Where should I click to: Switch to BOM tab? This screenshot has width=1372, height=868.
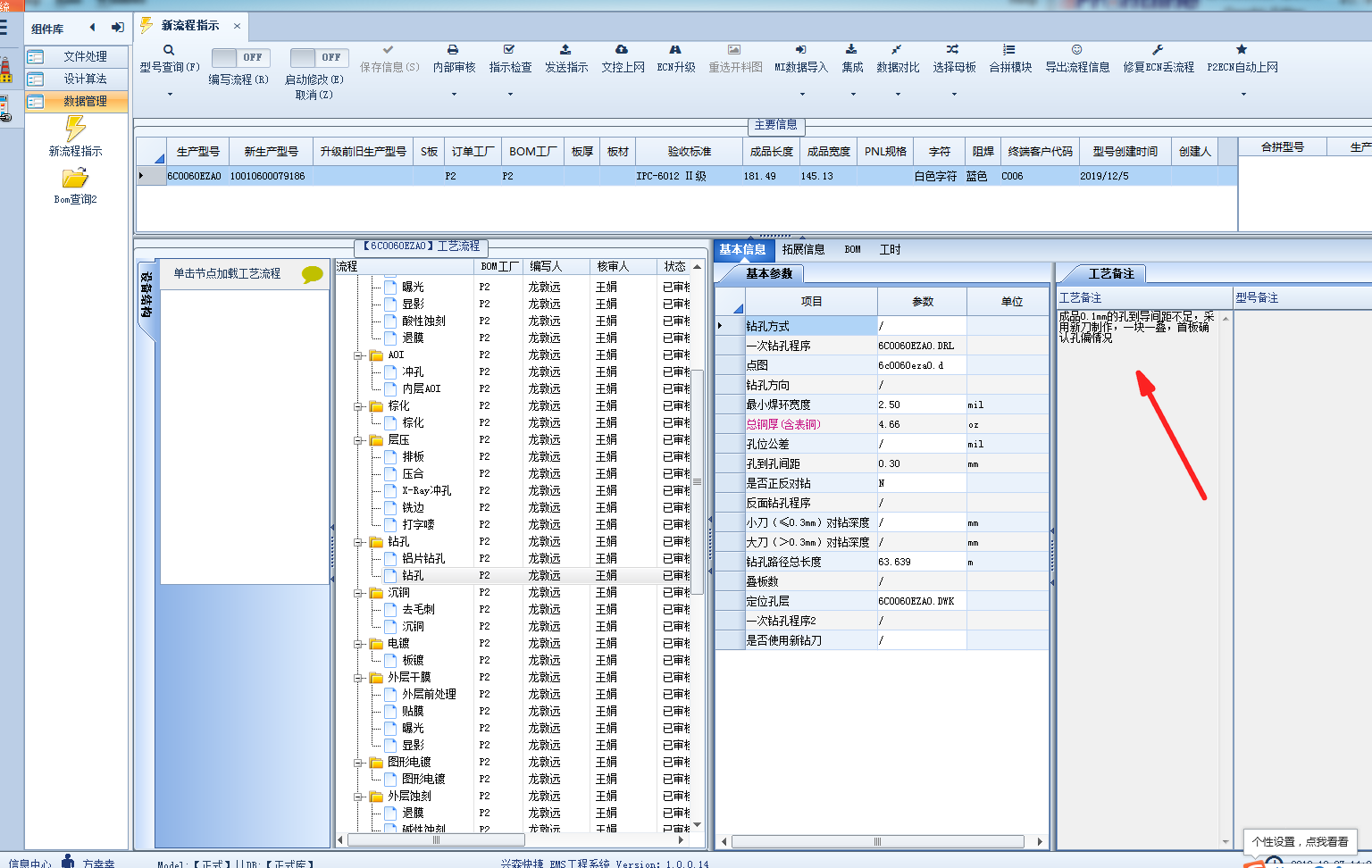coord(852,249)
